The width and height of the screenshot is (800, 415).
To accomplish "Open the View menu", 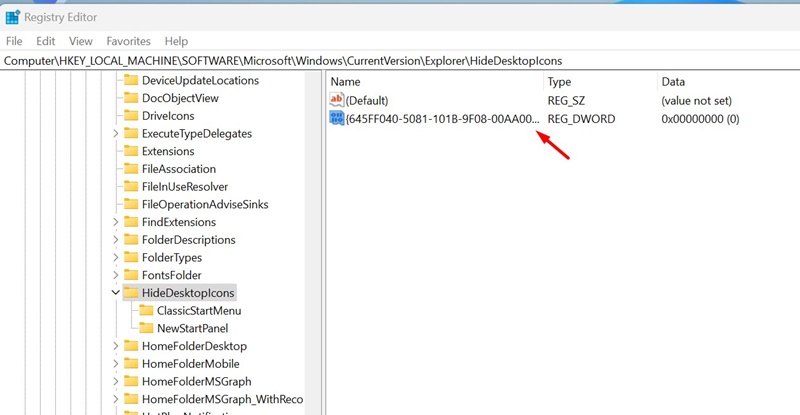I will [81, 41].
